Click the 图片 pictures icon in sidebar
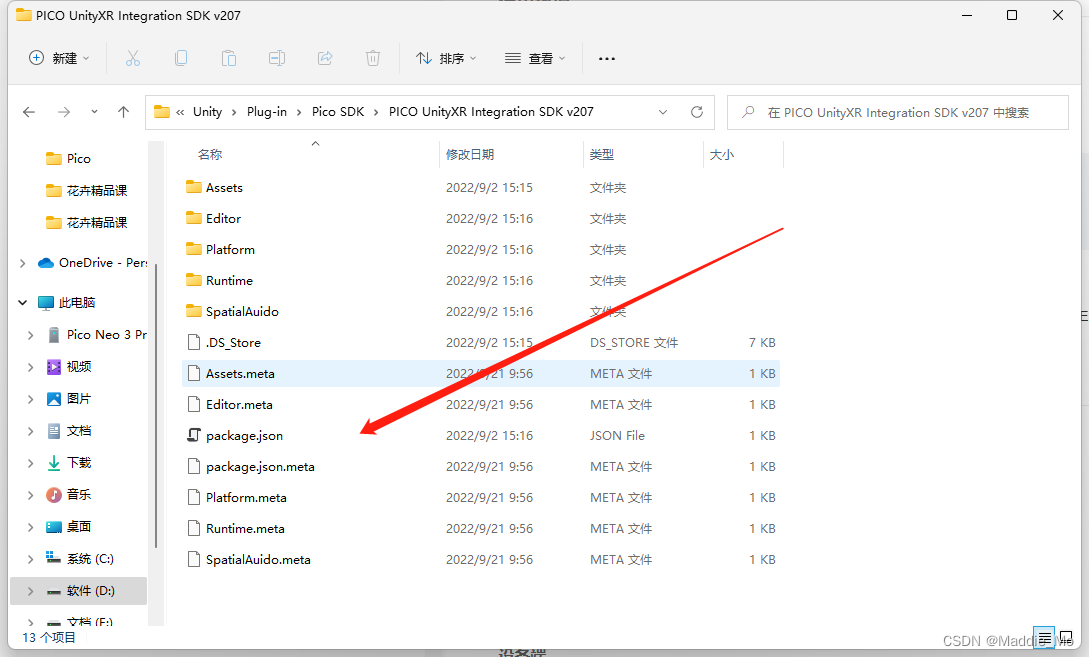 pos(53,399)
